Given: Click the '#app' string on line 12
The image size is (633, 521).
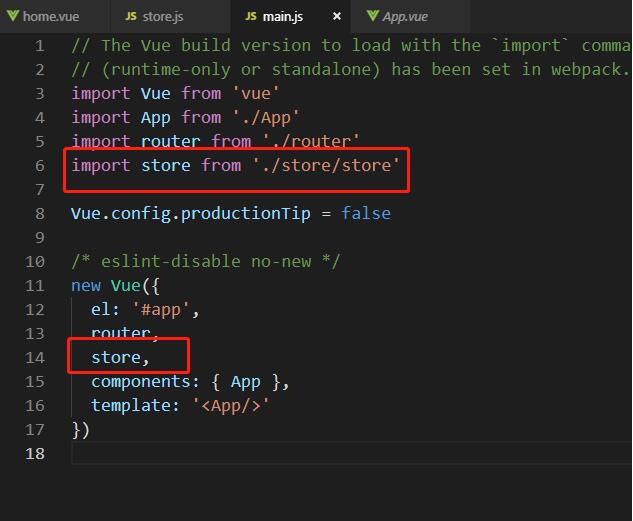Looking at the screenshot, I should 161,310.
